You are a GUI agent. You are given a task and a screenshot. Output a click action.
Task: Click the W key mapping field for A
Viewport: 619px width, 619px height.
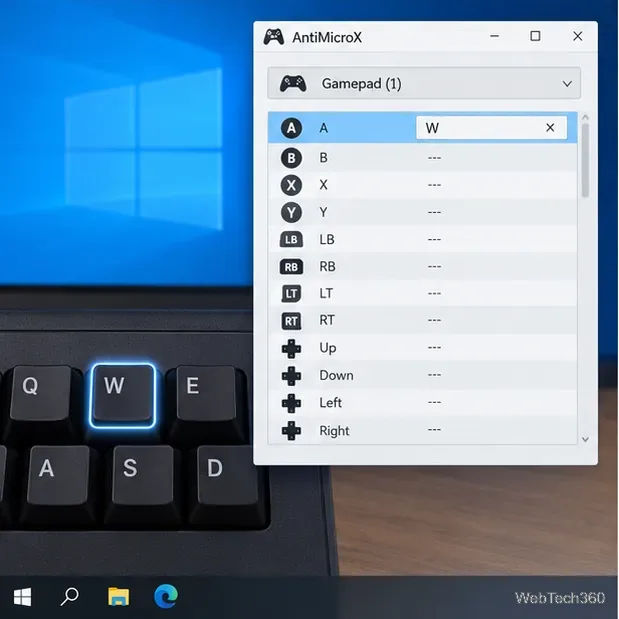(491, 128)
